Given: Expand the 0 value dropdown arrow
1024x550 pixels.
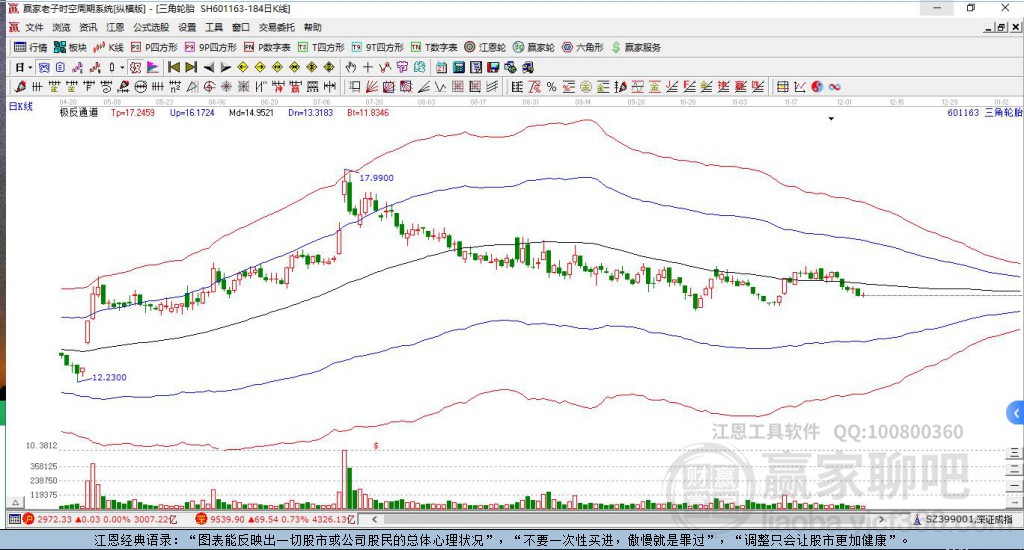Looking at the screenshot, I should pos(122,67).
